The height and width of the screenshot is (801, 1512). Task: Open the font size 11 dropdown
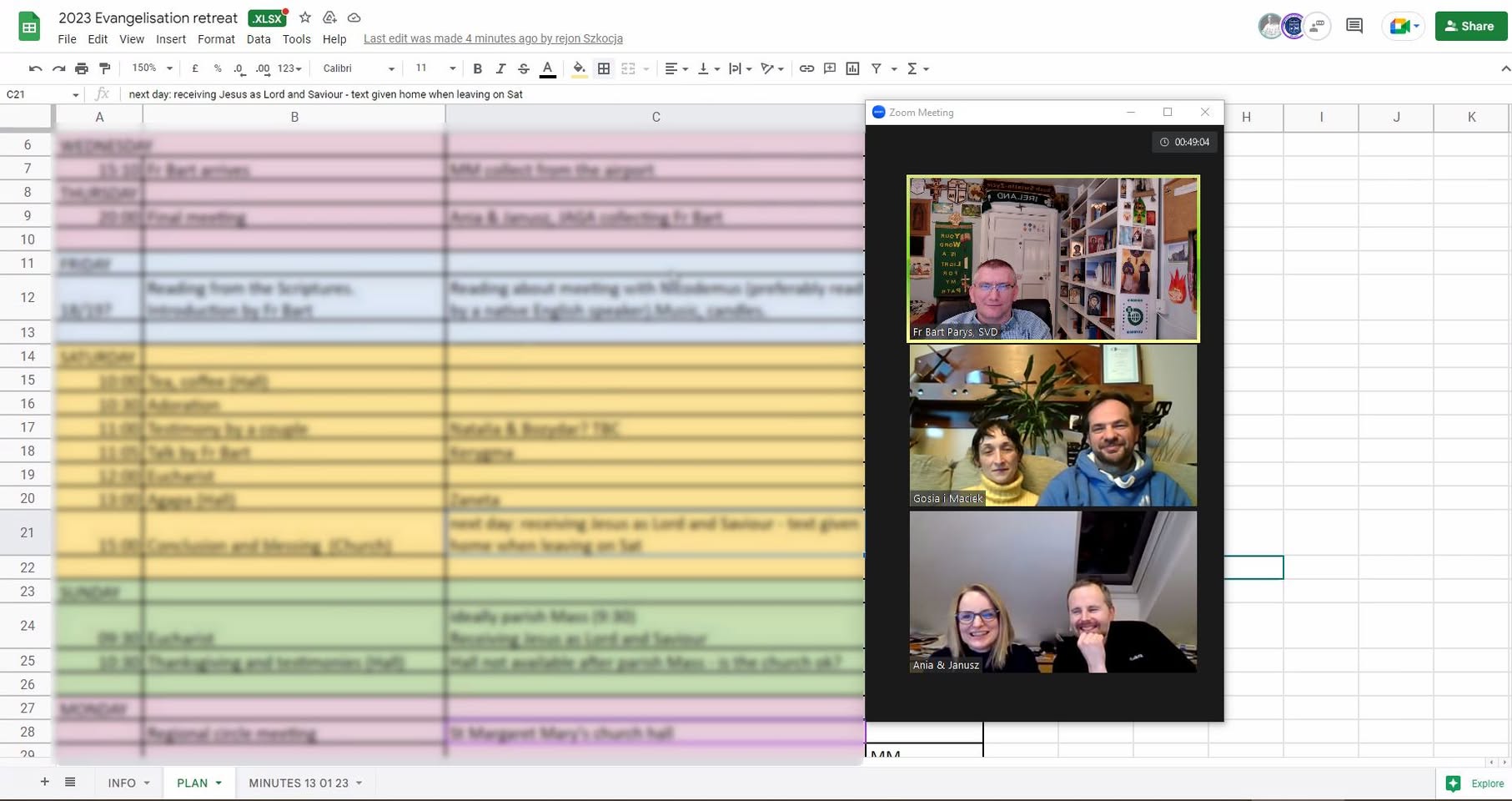(435, 68)
